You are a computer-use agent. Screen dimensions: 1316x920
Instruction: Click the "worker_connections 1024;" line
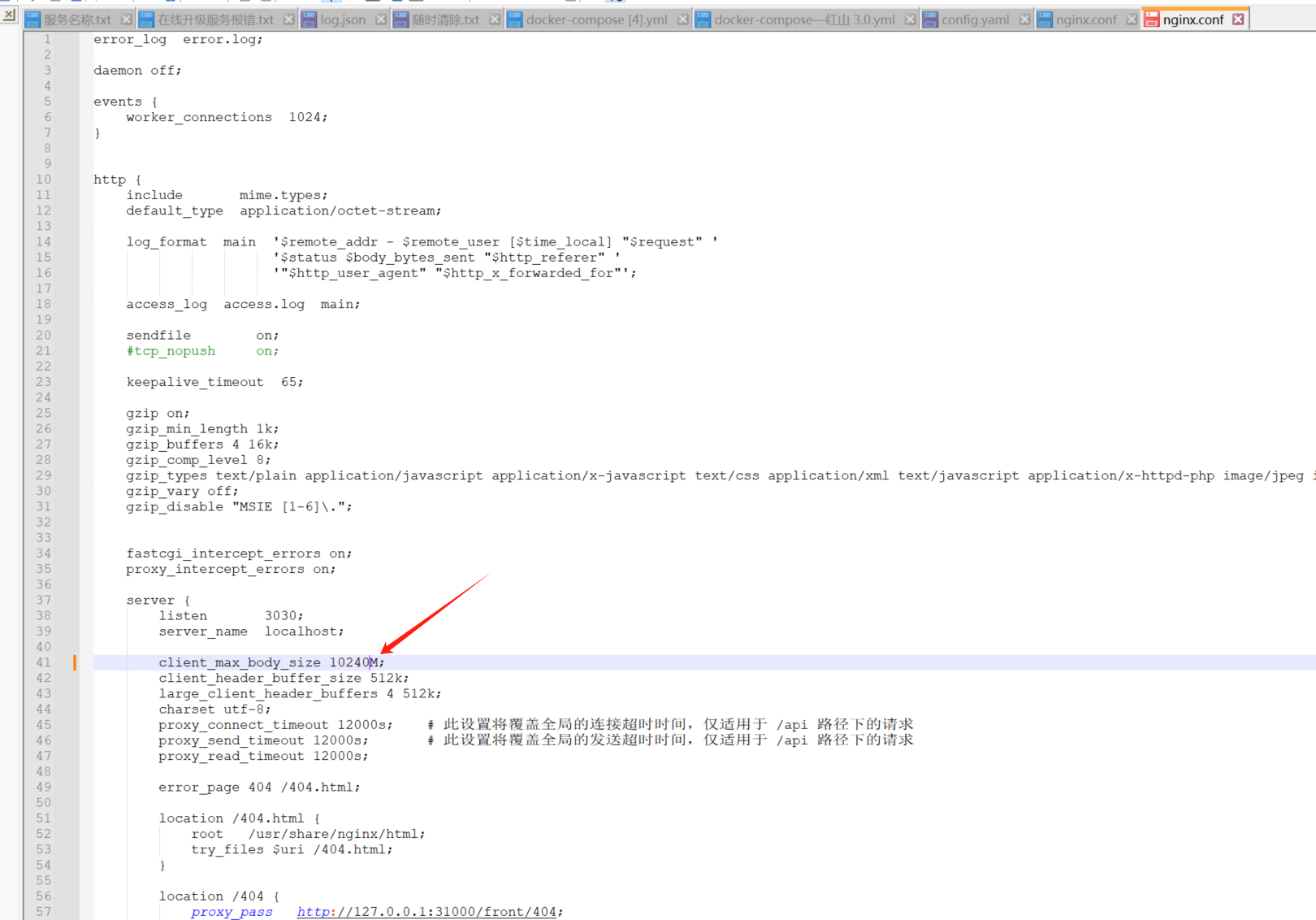(x=227, y=117)
